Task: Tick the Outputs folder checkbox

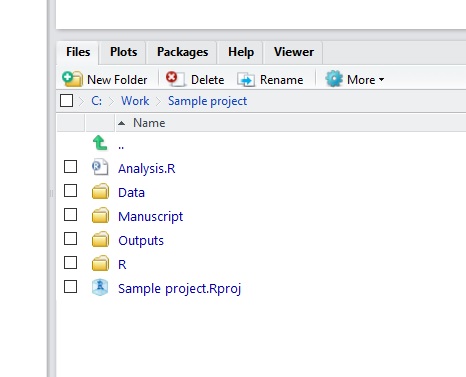Action: 70,239
